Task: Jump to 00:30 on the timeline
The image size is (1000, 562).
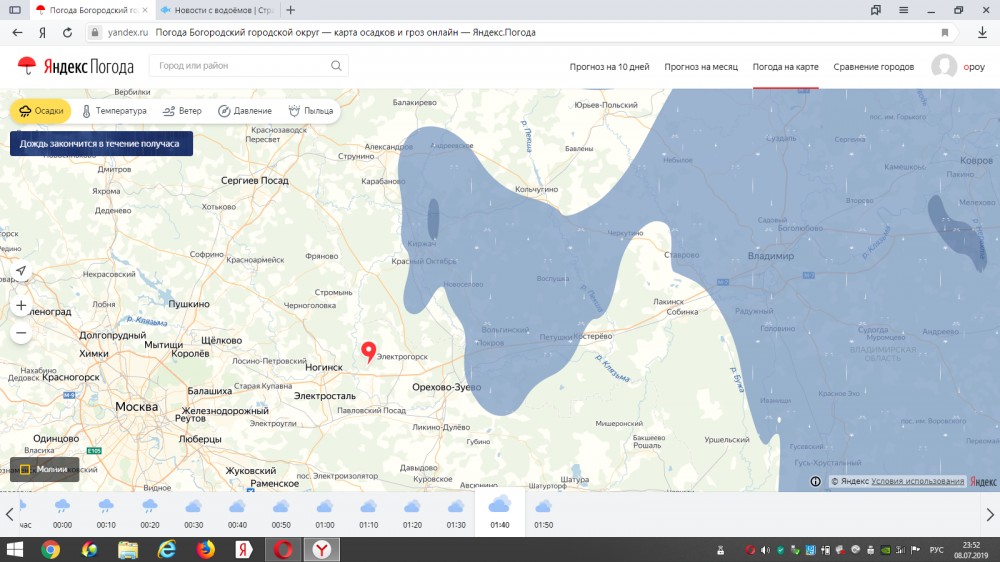Action: pos(193,513)
